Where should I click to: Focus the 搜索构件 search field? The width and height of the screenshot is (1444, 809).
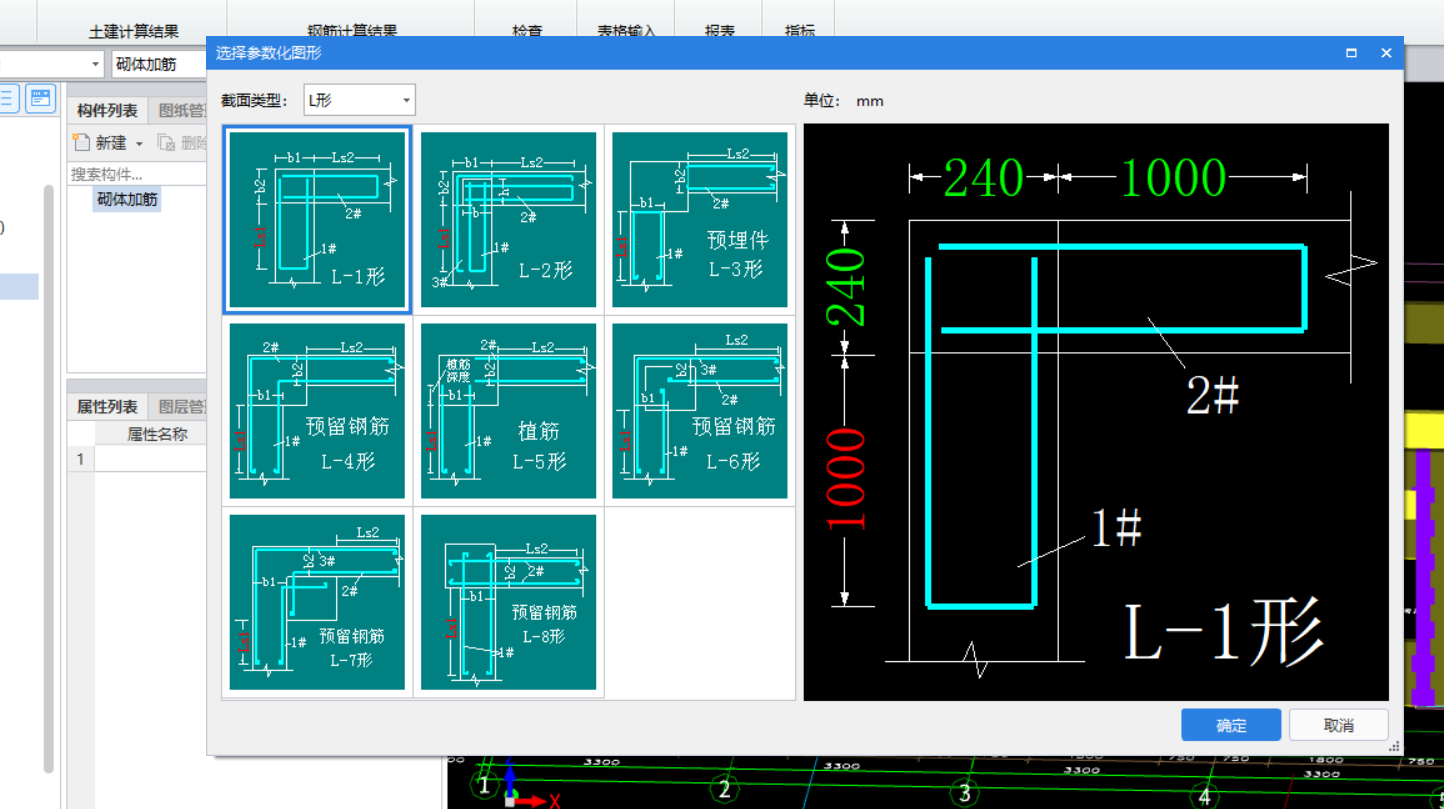click(x=138, y=174)
